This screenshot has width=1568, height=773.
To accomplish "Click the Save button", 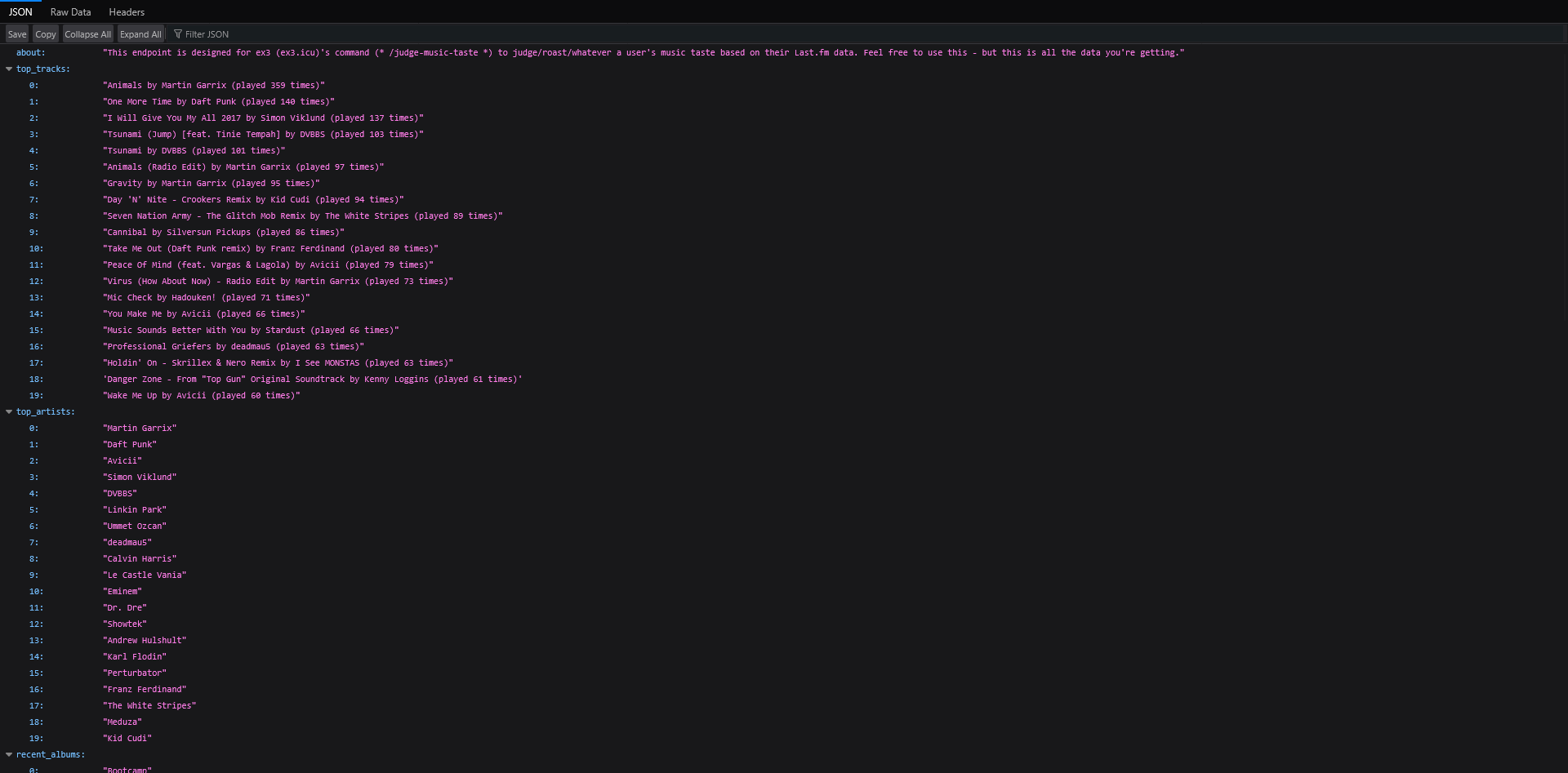I will [17, 34].
